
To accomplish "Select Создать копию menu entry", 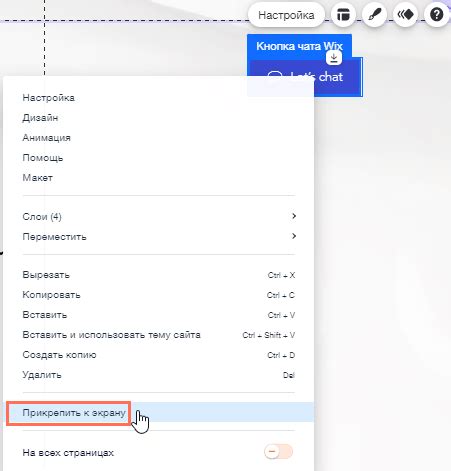I will tap(159, 355).
